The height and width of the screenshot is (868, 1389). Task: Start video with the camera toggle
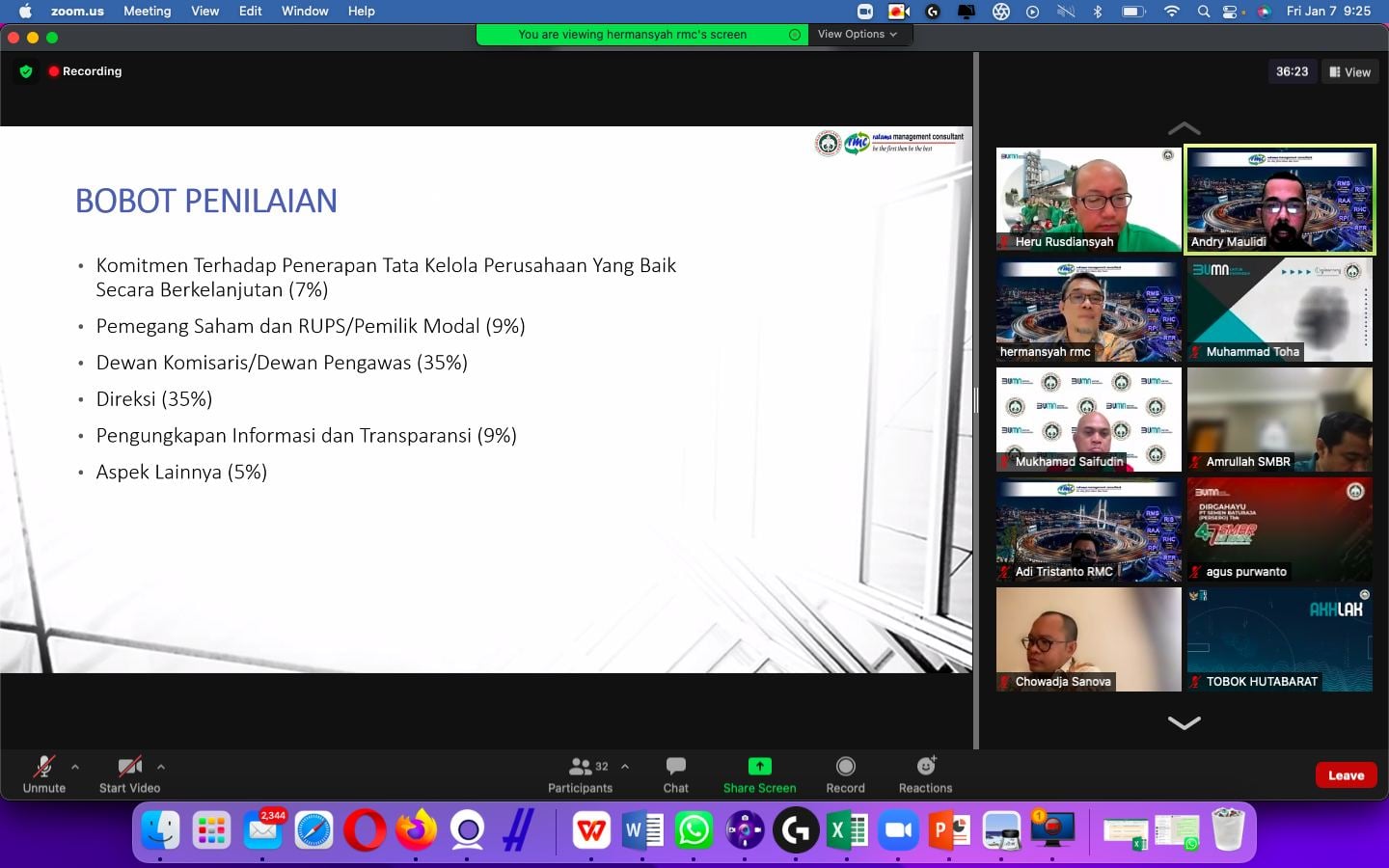tap(129, 768)
